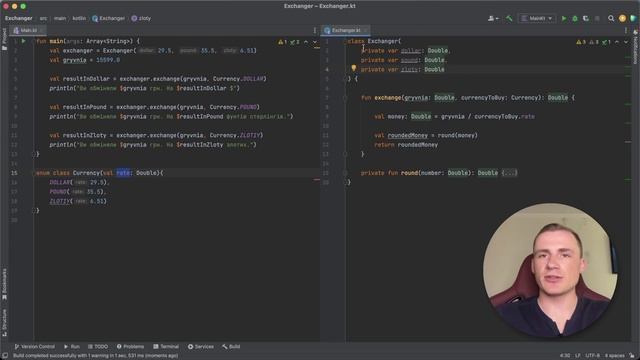Image resolution: width=640 pixels, height=360 pixels.
Task: Run the MainKt configuration with the green play button
Action: coord(564,18)
